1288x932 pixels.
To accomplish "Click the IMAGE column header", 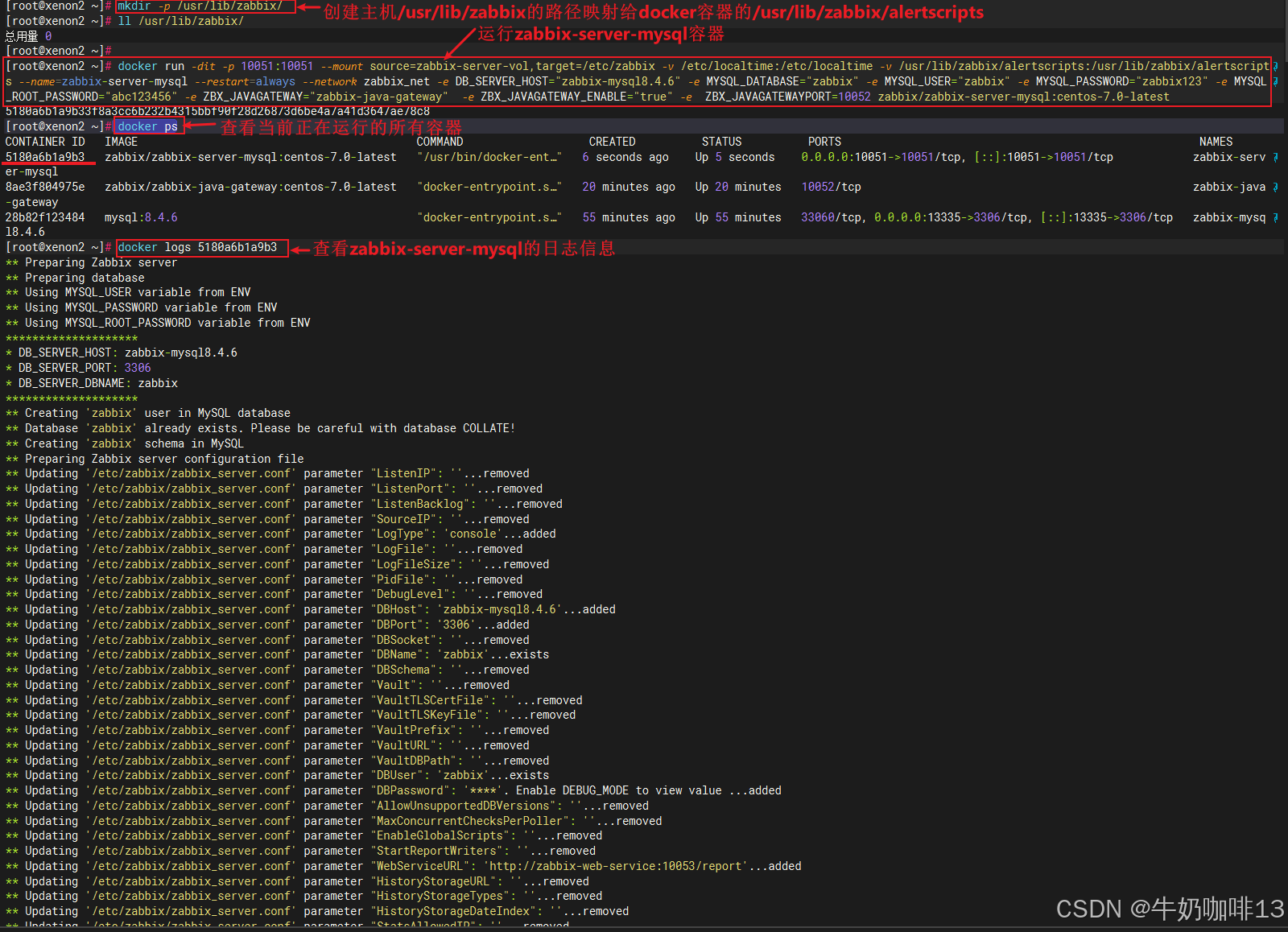I will click(x=121, y=142).
